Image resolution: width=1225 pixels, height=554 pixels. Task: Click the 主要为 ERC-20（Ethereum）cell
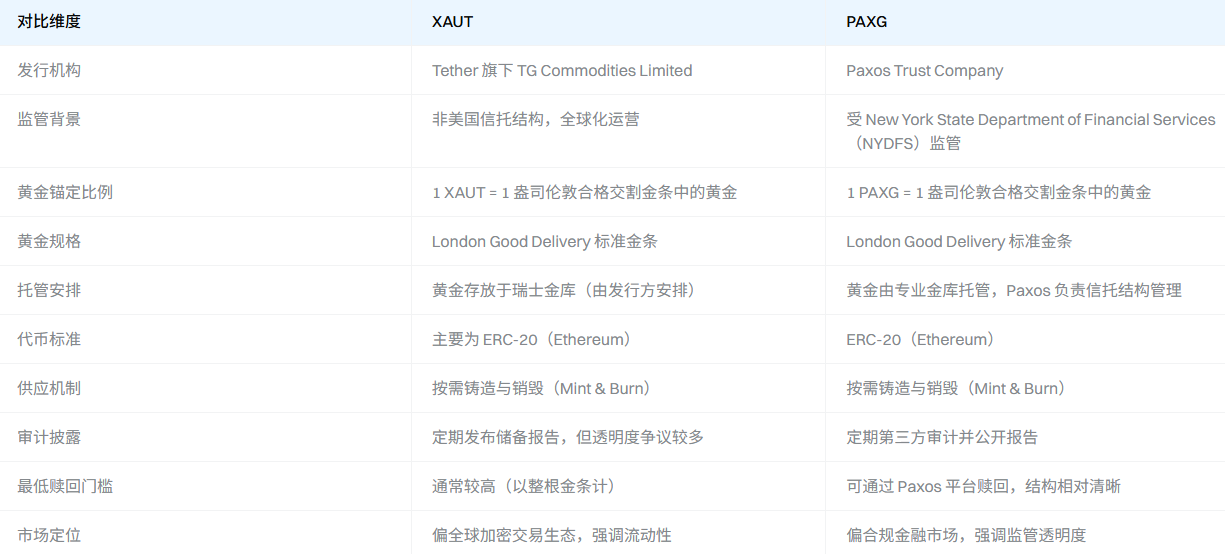(532, 339)
